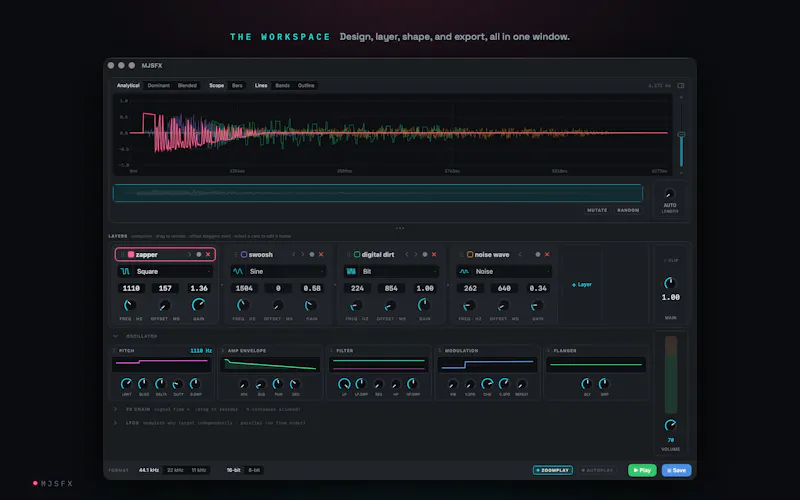Viewport: 800px width, 500px height.
Task: Collapse the Amp Envelope panel
Action: [223, 351]
